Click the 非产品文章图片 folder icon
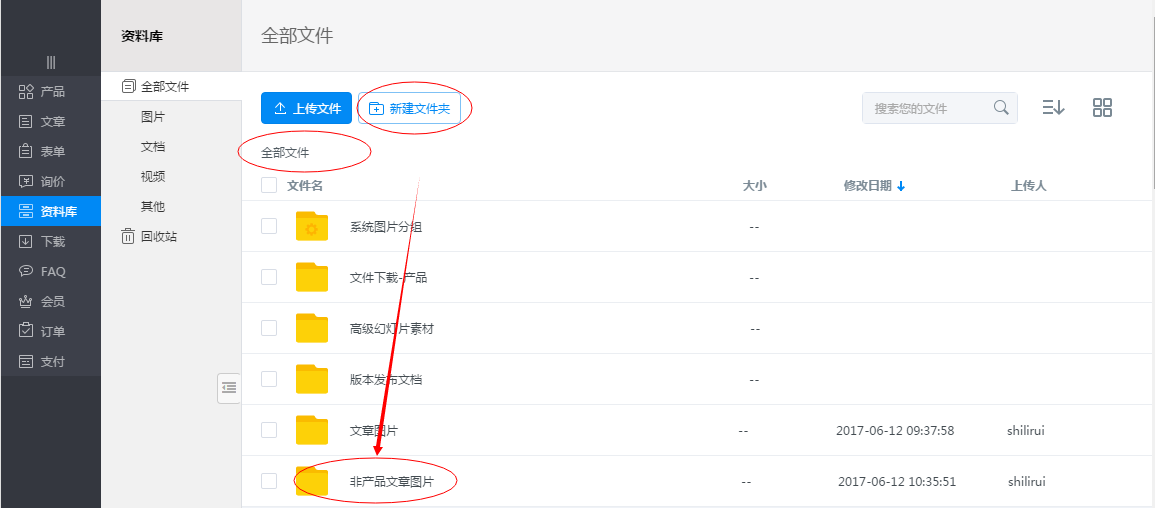Screen dimensions: 1155x508 312,481
